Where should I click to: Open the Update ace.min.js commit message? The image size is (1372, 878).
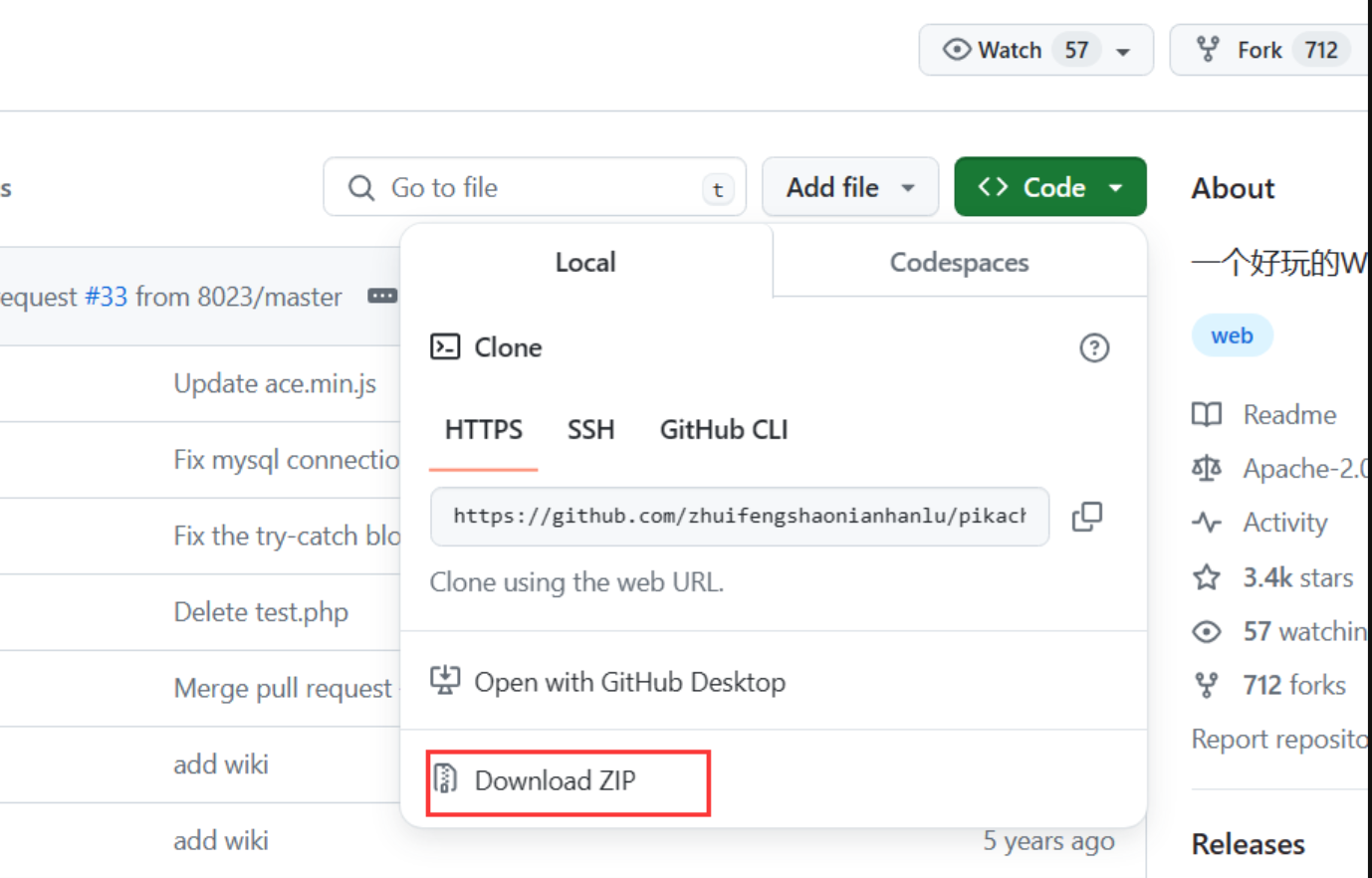tap(275, 383)
